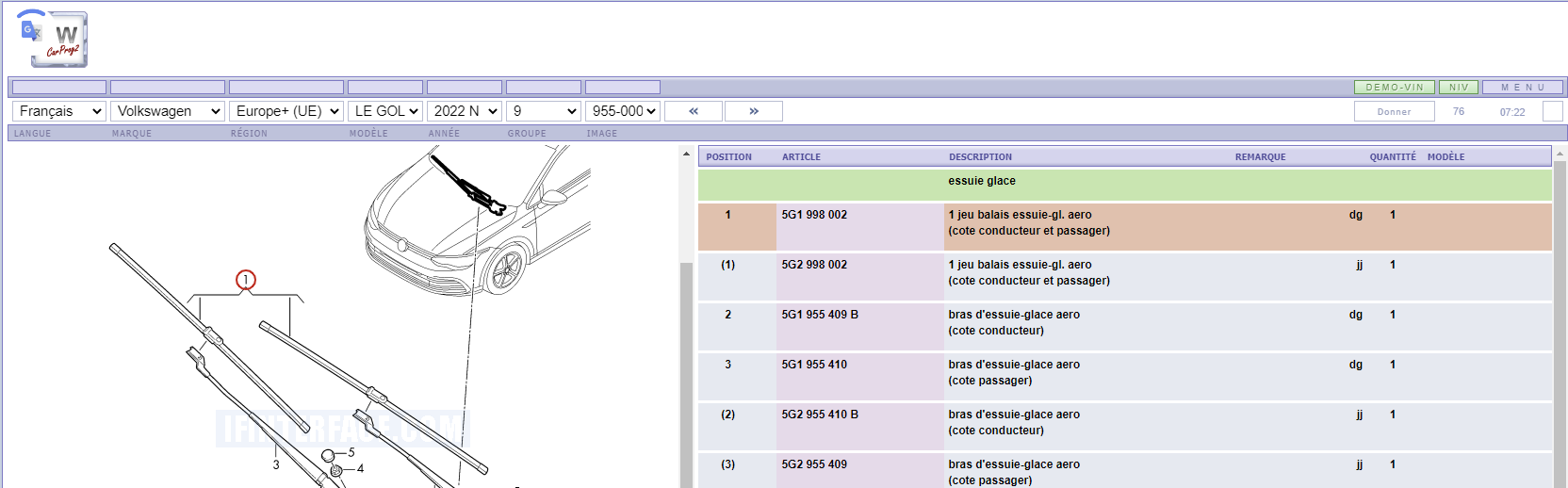Viewport: 1568px width, 488px height.
Task: Open the Groupe dropdown showing 9
Action: pyautogui.click(x=544, y=111)
